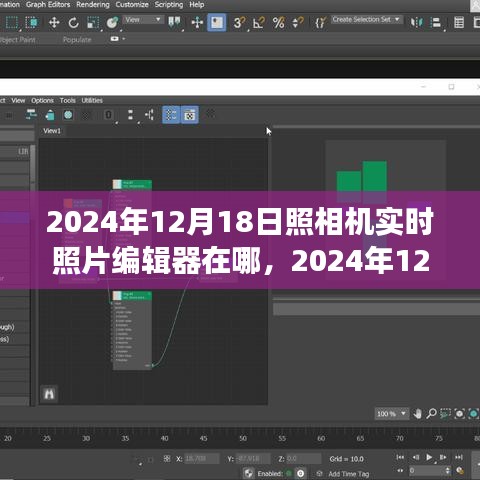Open the Rendering menu
Image resolution: width=480 pixels, height=480 pixels.
point(93,5)
